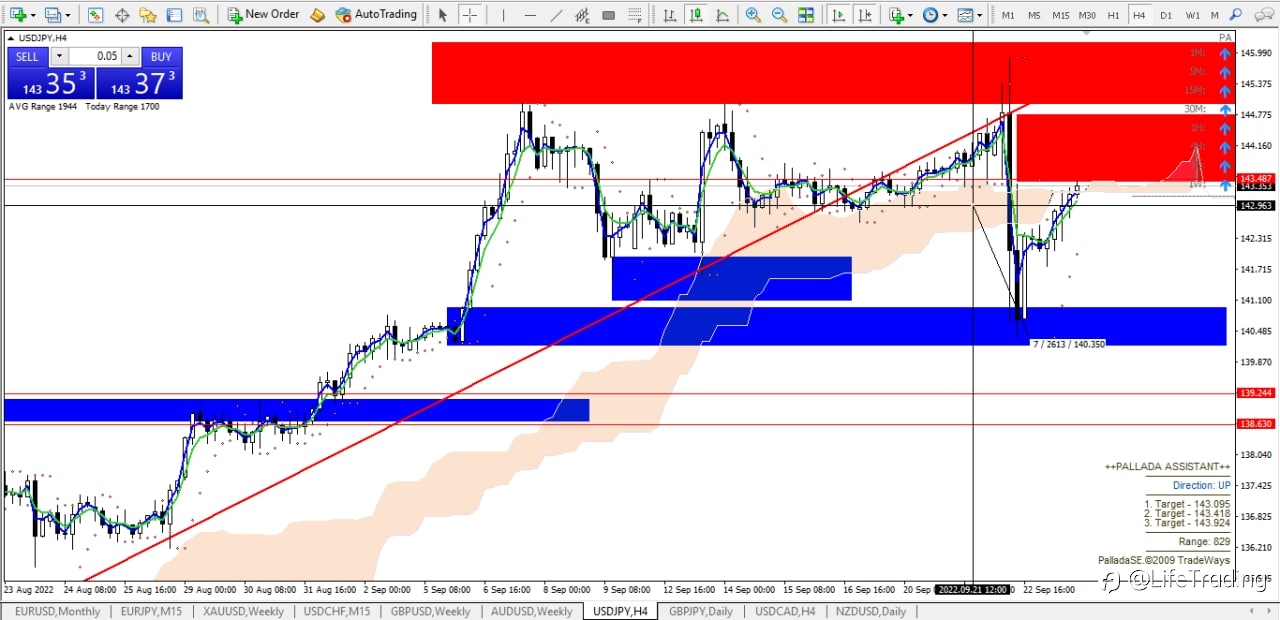1280x620 pixels.
Task: Switch chart to bar chart style
Action: (x=670, y=15)
